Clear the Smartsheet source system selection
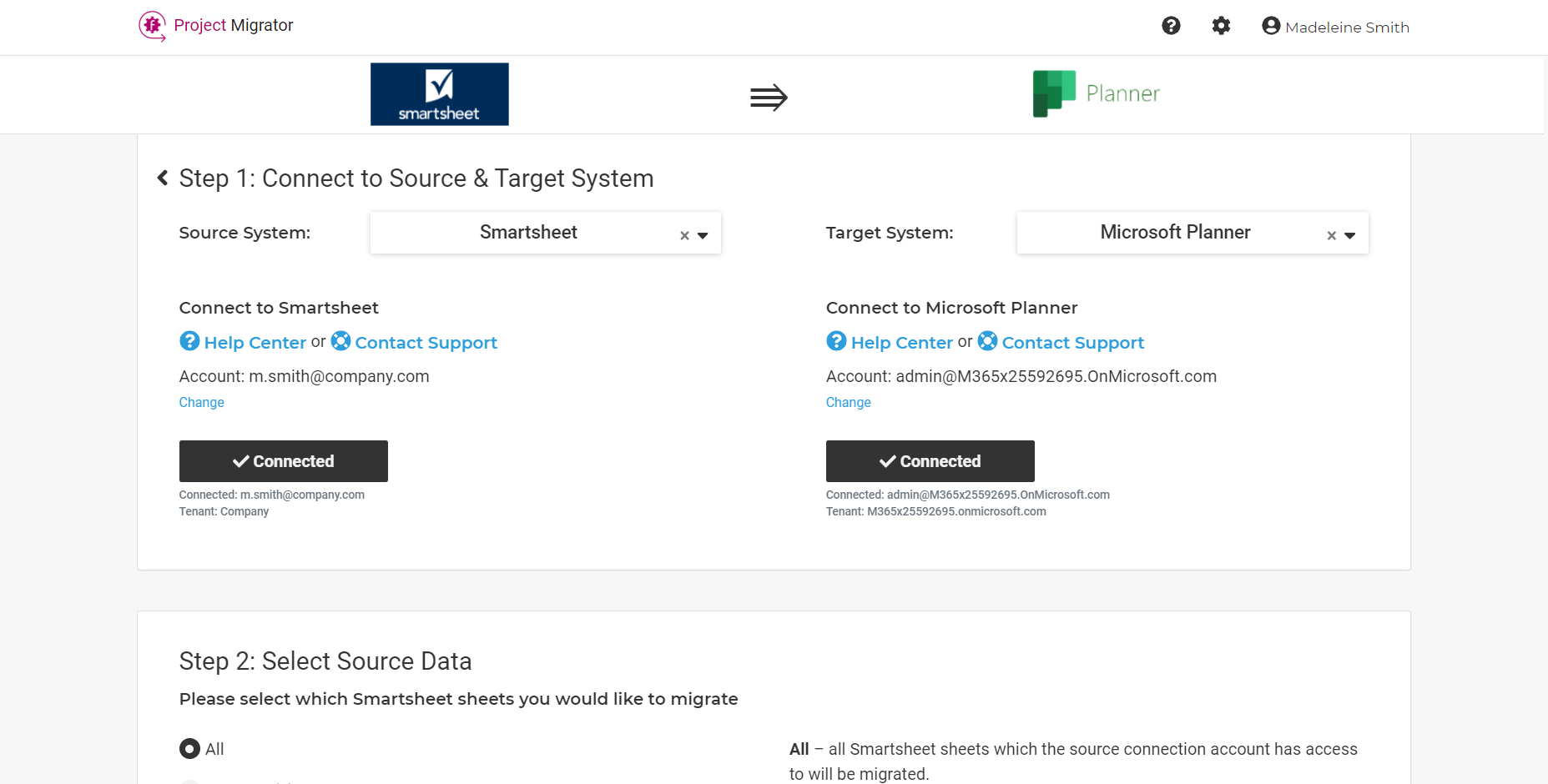Image resolution: width=1548 pixels, height=784 pixels. pyautogui.click(x=684, y=236)
